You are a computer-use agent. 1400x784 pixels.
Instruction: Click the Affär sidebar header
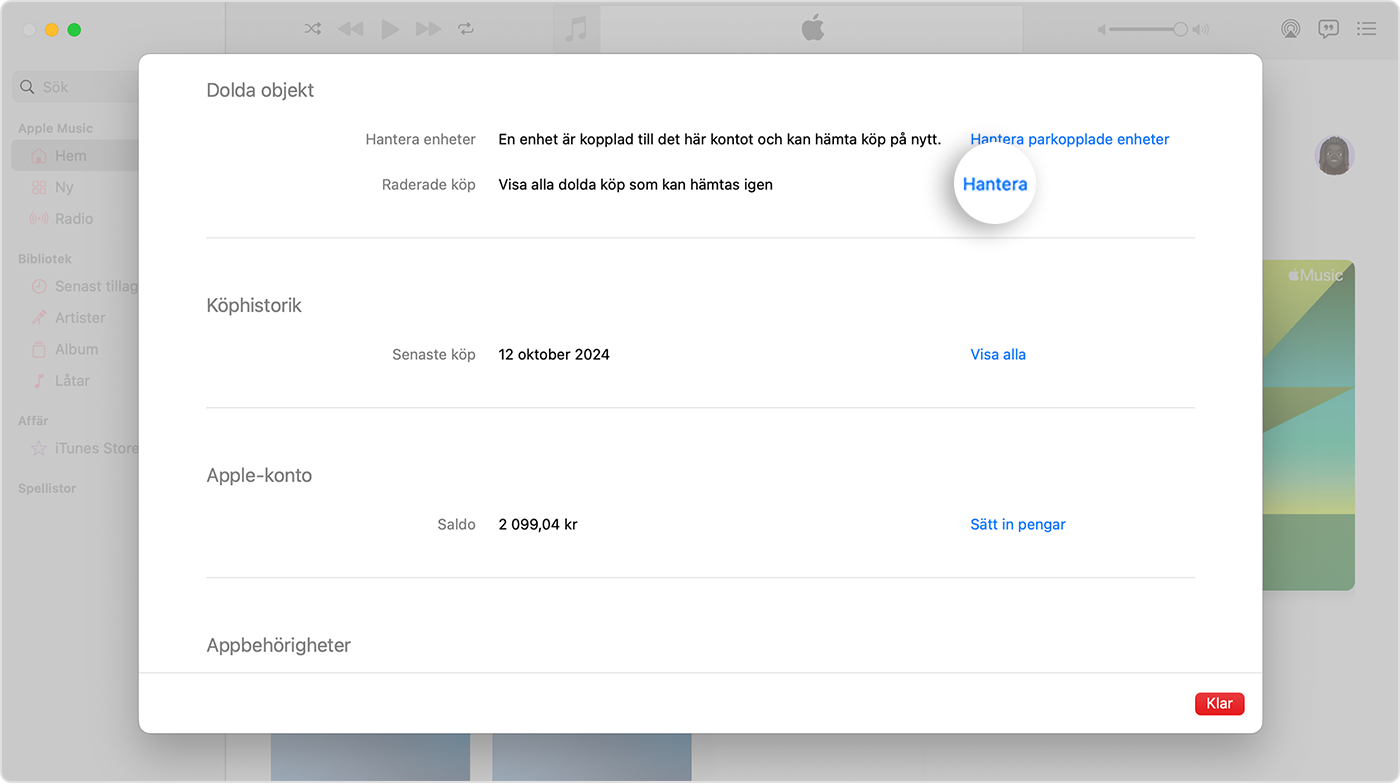[x=33, y=420]
